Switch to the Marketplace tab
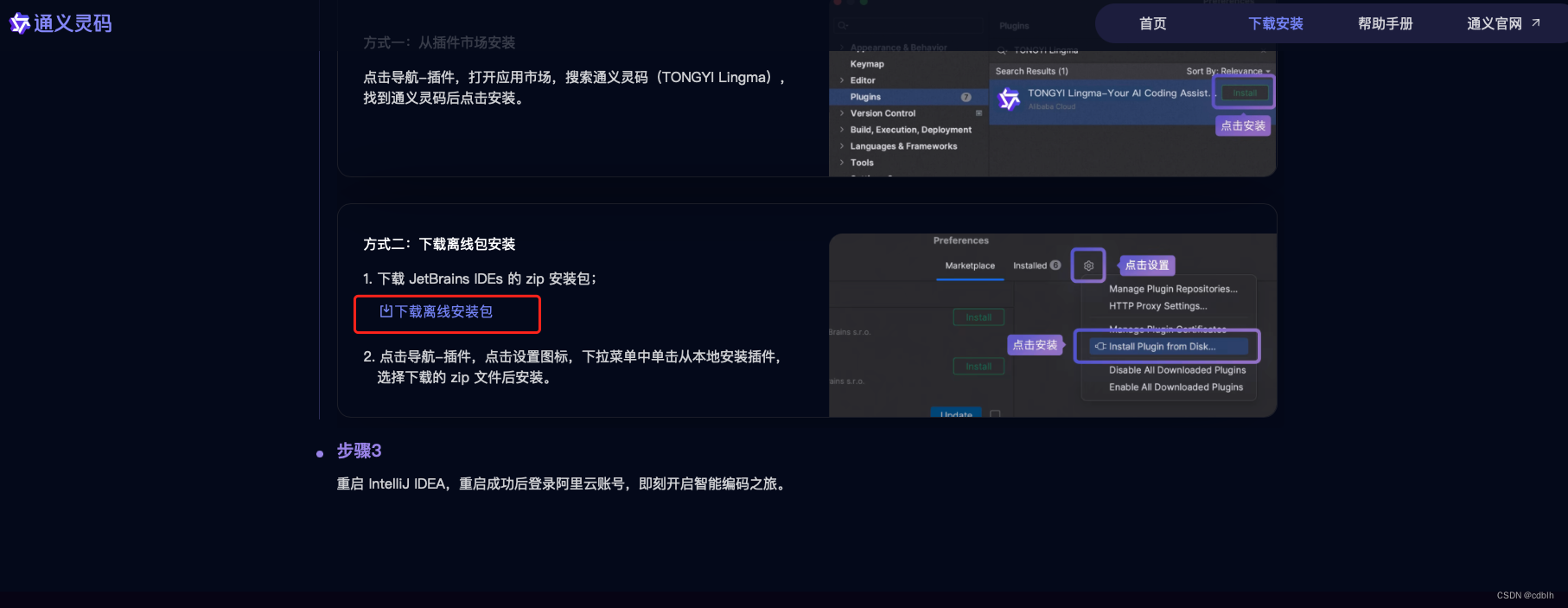The width and height of the screenshot is (1568, 608). (x=970, y=266)
